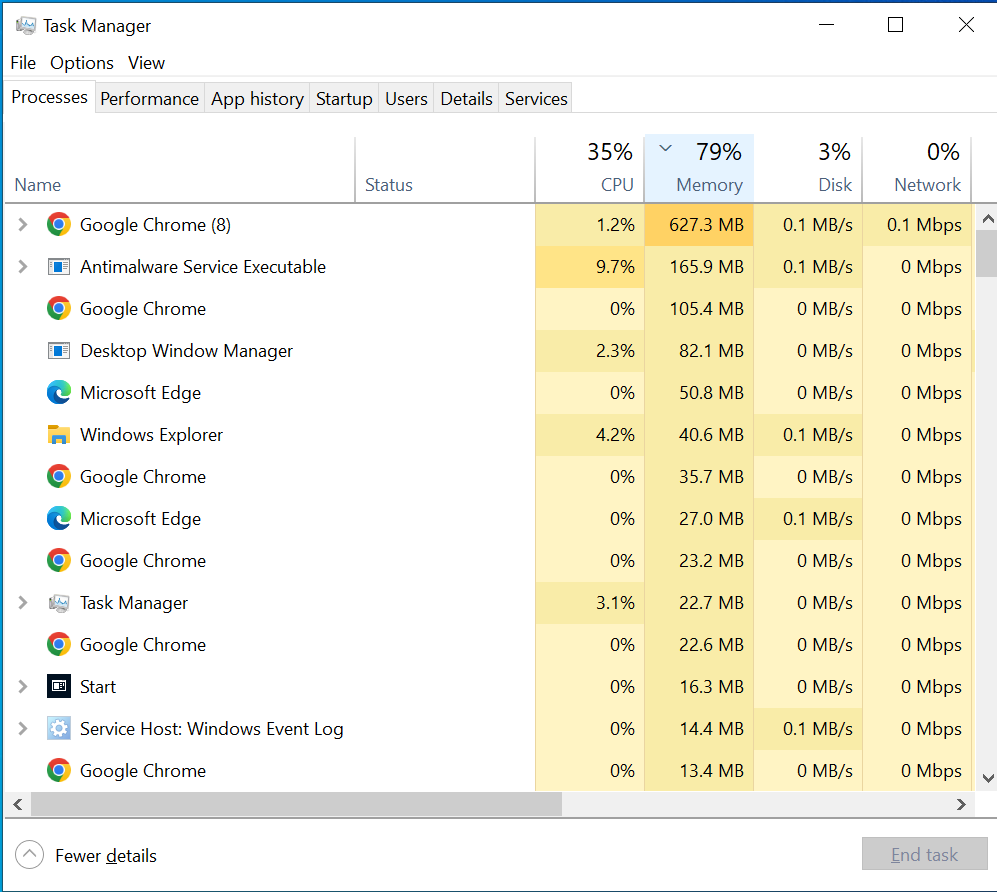Viewport: 997px width, 892px height.
Task: Expand the Google Chrome (8) process group
Action: pyautogui.click(x=23, y=225)
